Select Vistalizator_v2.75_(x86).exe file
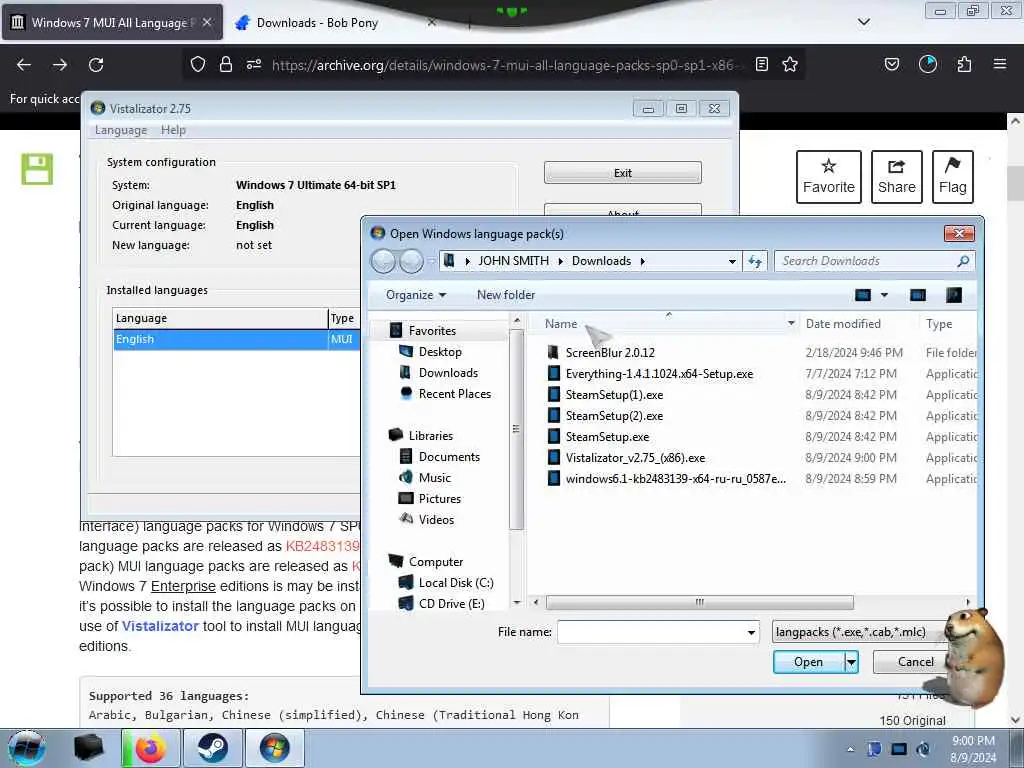The width and height of the screenshot is (1024, 768). (x=626, y=458)
